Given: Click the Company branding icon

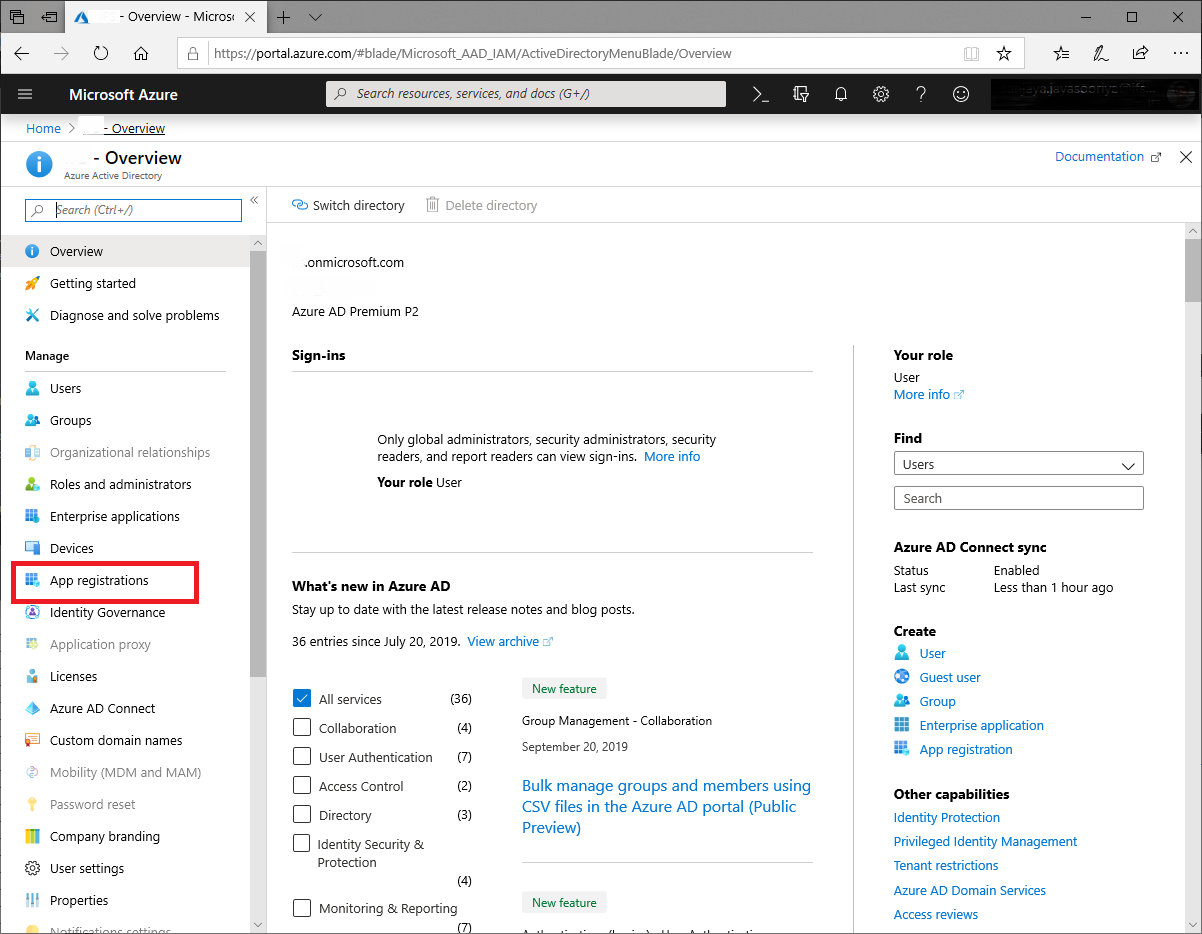Looking at the screenshot, I should point(32,836).
